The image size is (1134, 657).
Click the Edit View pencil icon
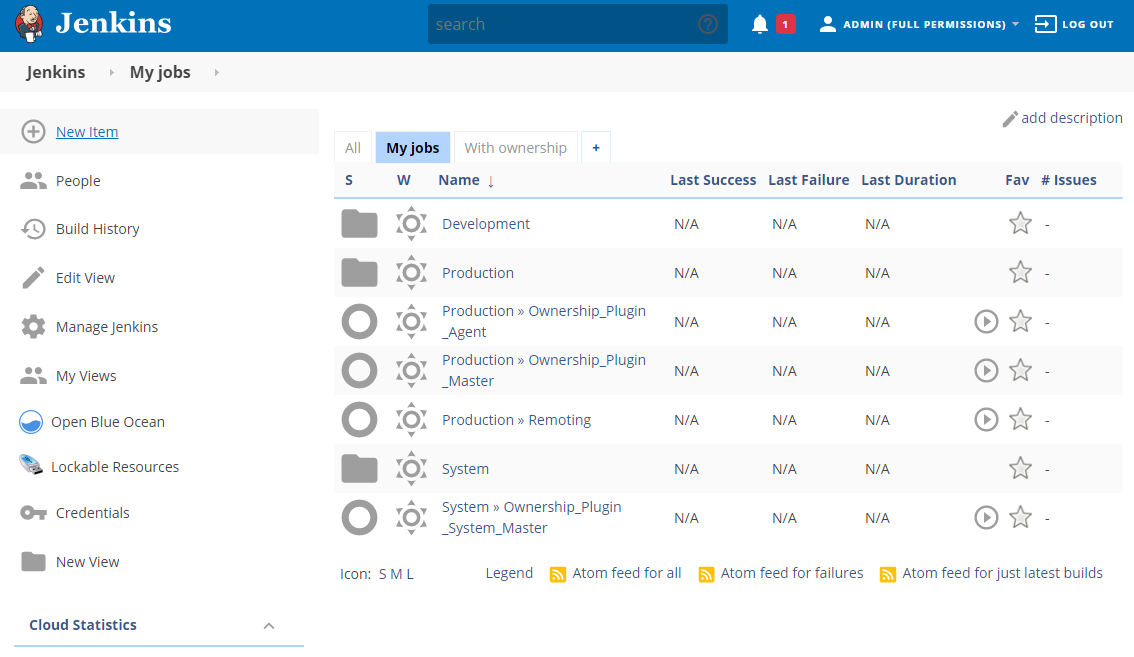tap(33, 278)
